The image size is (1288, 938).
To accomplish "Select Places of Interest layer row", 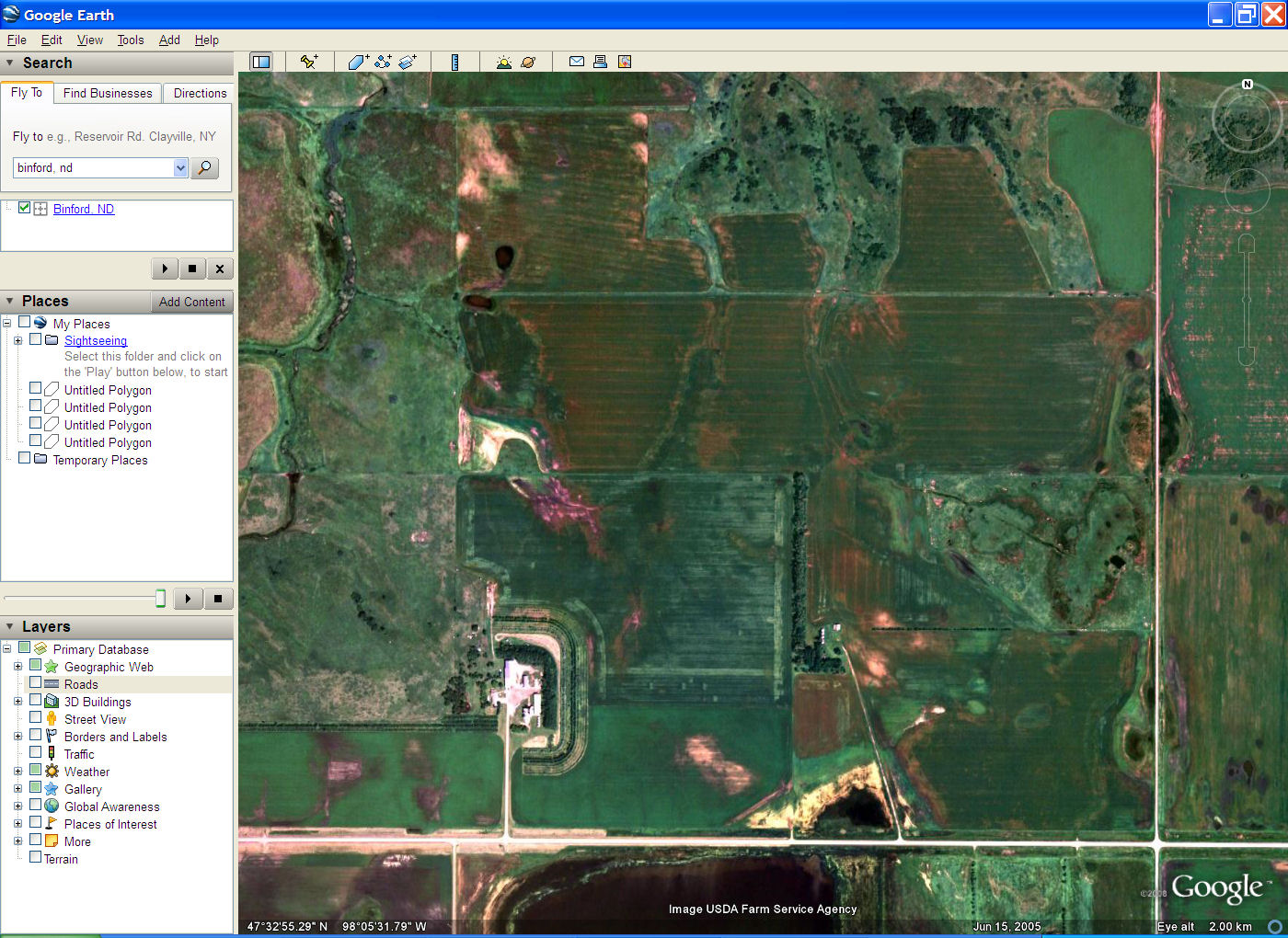I will point(110,824).
